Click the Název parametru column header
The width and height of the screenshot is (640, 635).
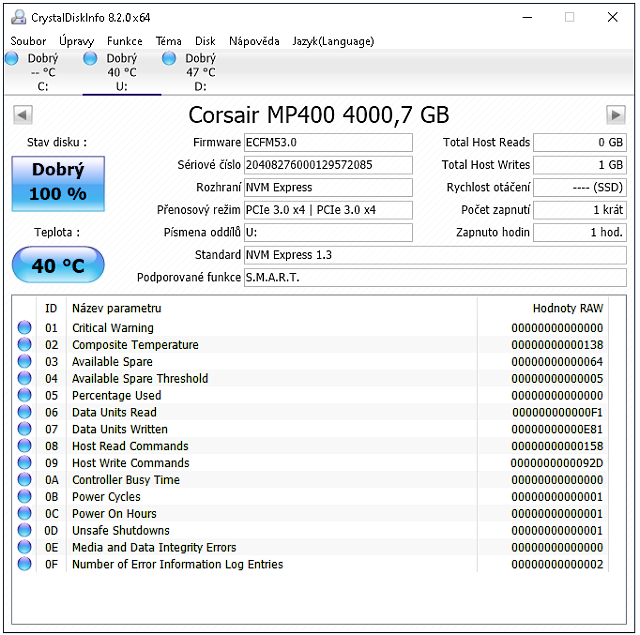[x=117, y=309]
